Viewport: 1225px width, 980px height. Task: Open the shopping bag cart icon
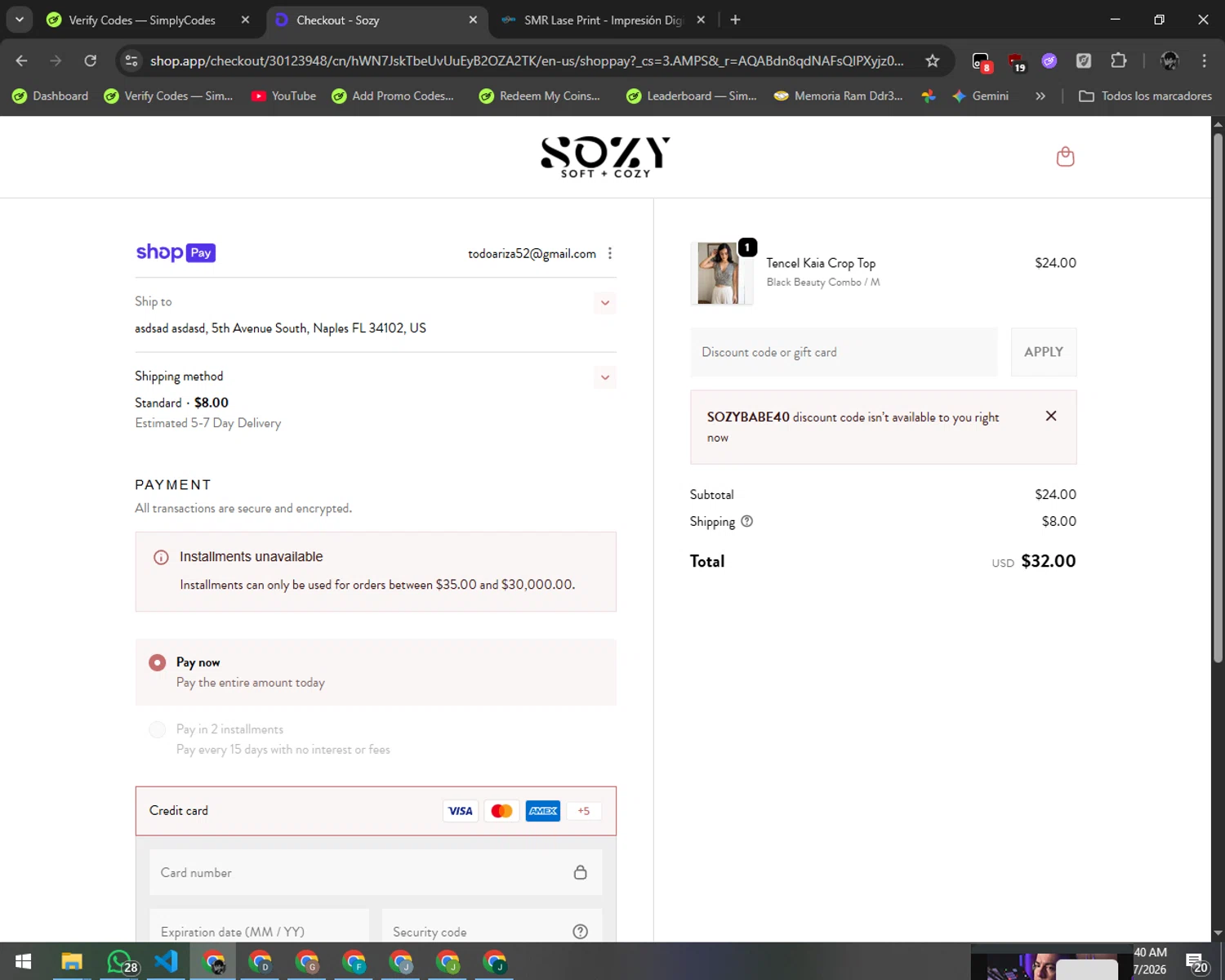(x=1065, y=157)
